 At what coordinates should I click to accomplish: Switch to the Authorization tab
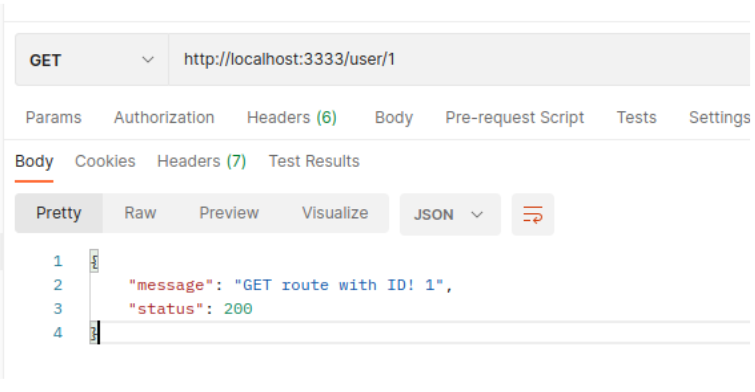164,118
